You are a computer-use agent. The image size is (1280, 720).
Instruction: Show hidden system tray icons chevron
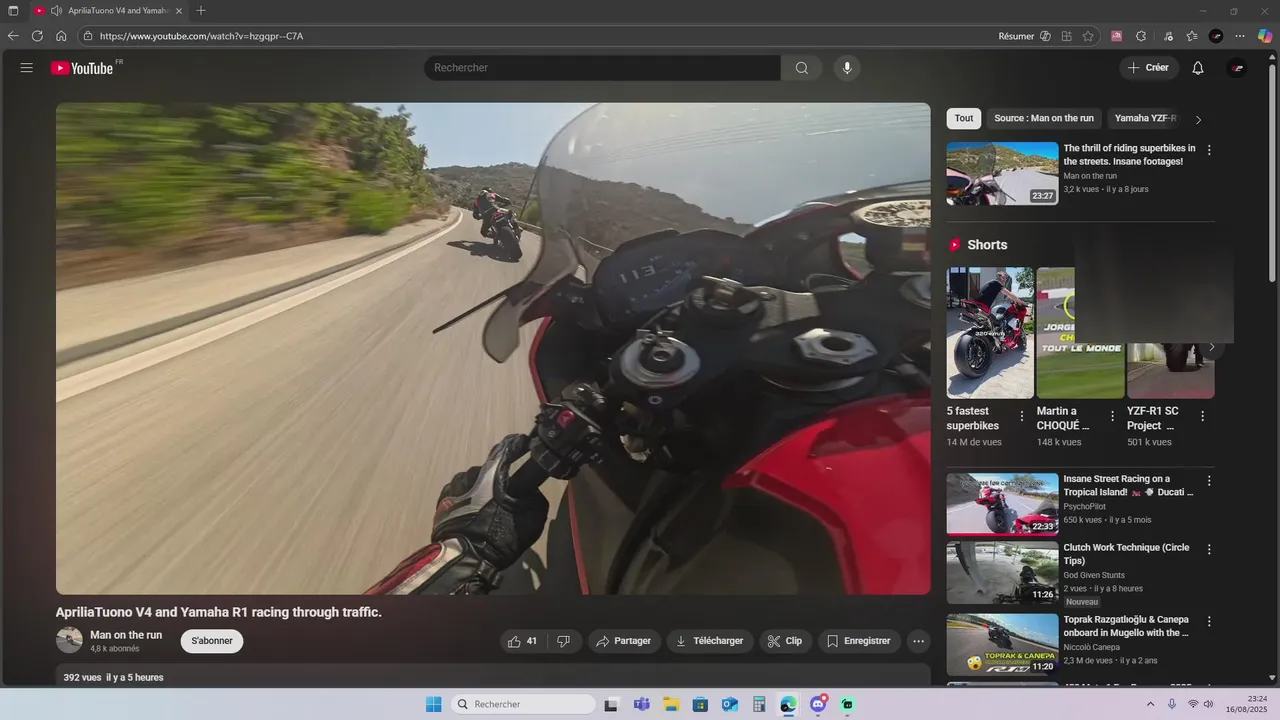point(1150,705)
